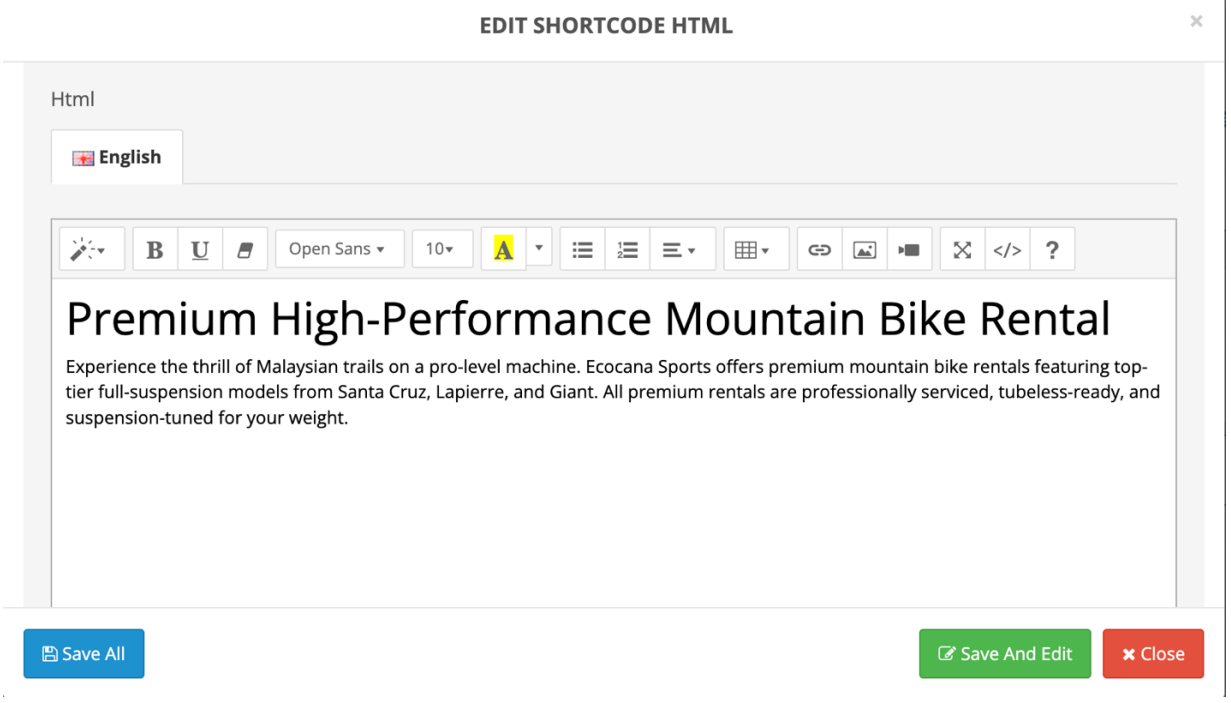1231x703 pixels.
Task: Open the table insert dropdown
Action: click(x=754, y=250)
